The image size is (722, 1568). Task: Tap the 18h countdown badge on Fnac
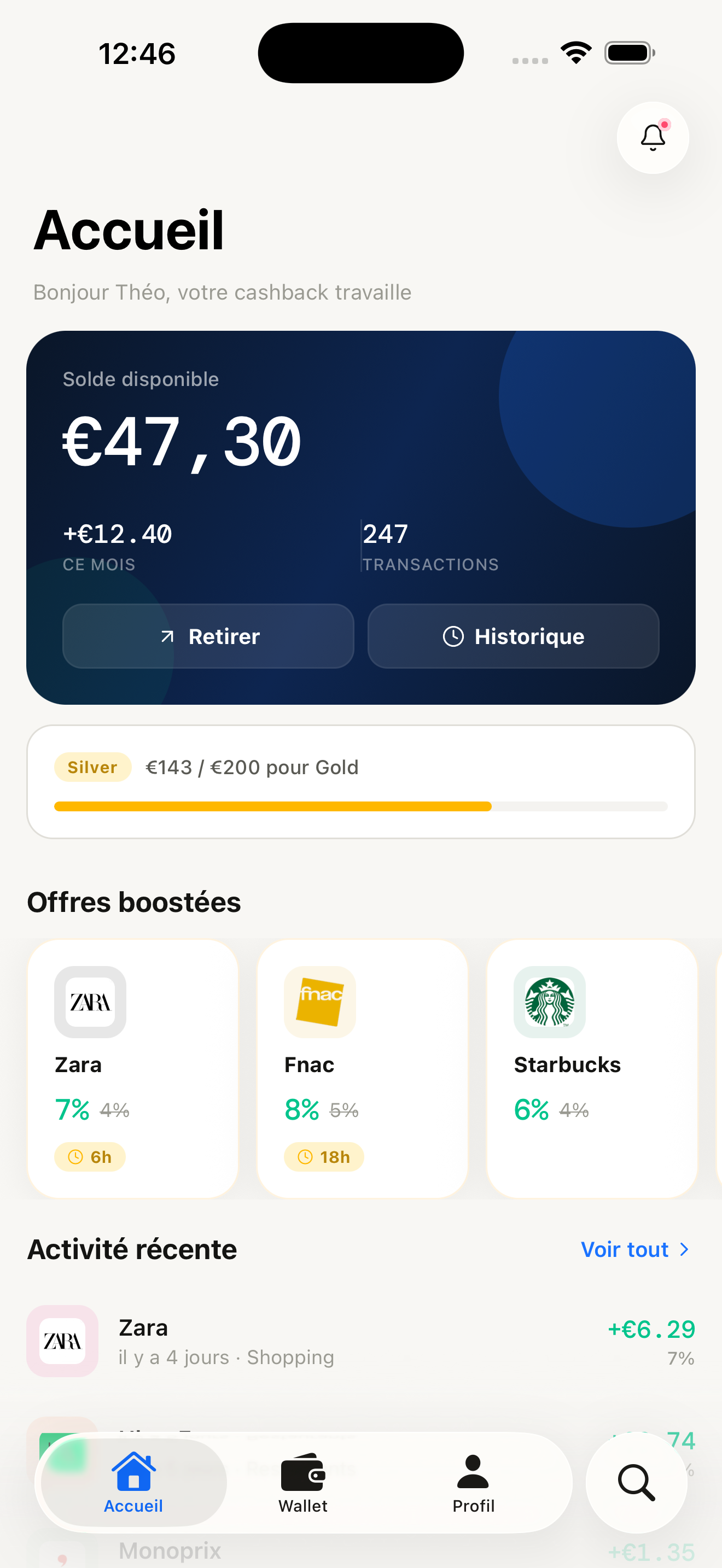point(324,1156)
